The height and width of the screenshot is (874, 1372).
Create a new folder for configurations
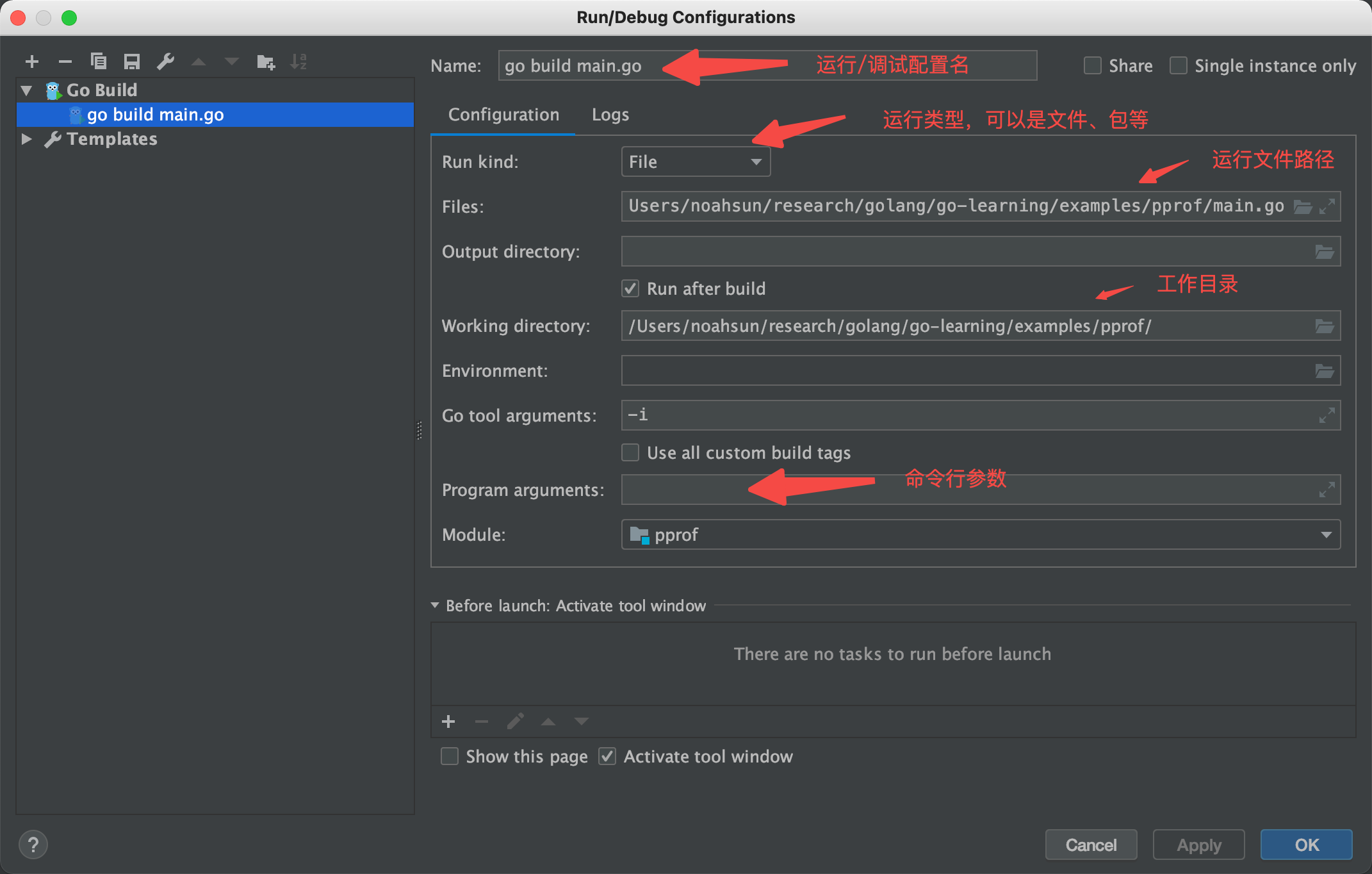[265, 61]
